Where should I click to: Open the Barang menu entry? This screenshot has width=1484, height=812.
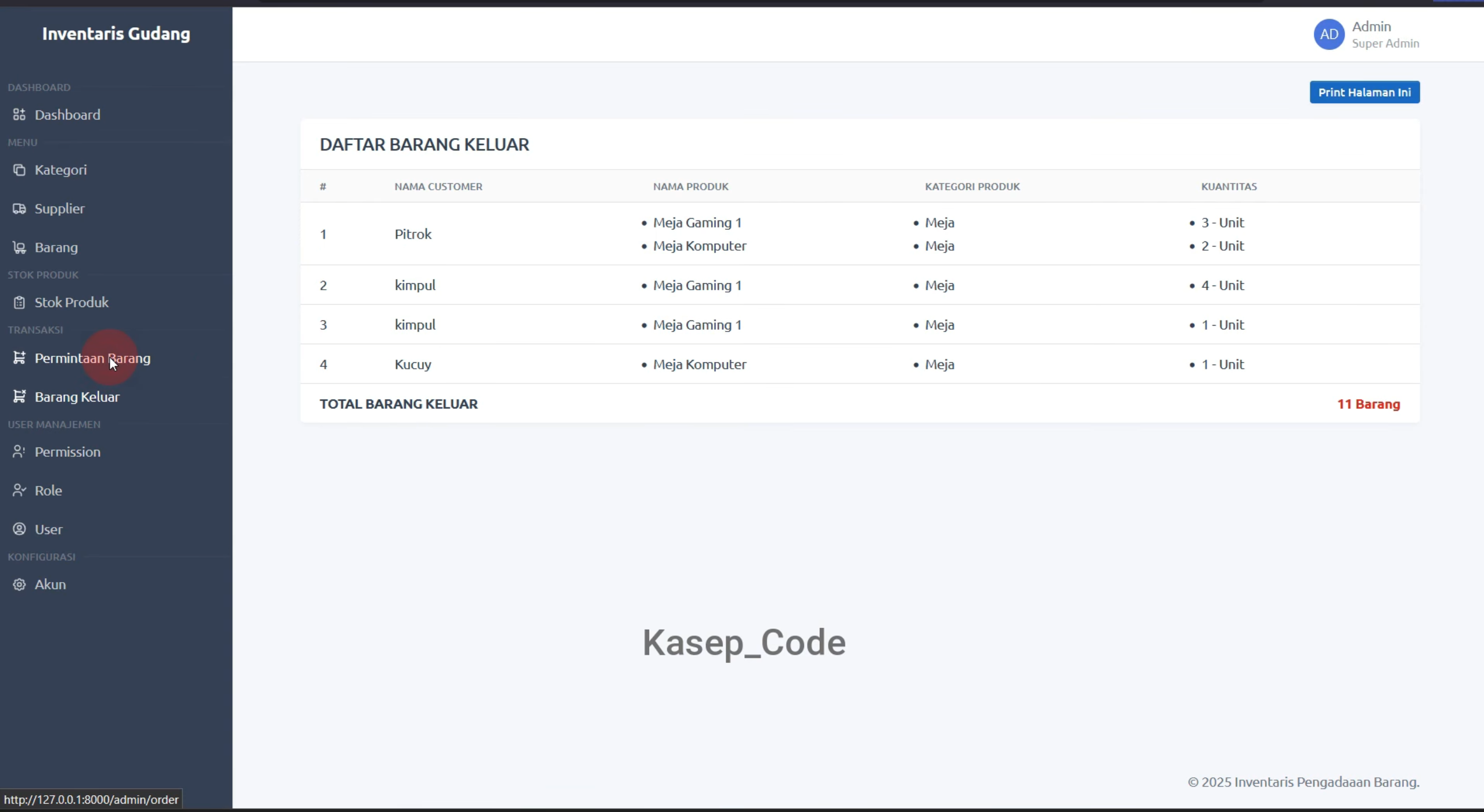tap(56, 247)
